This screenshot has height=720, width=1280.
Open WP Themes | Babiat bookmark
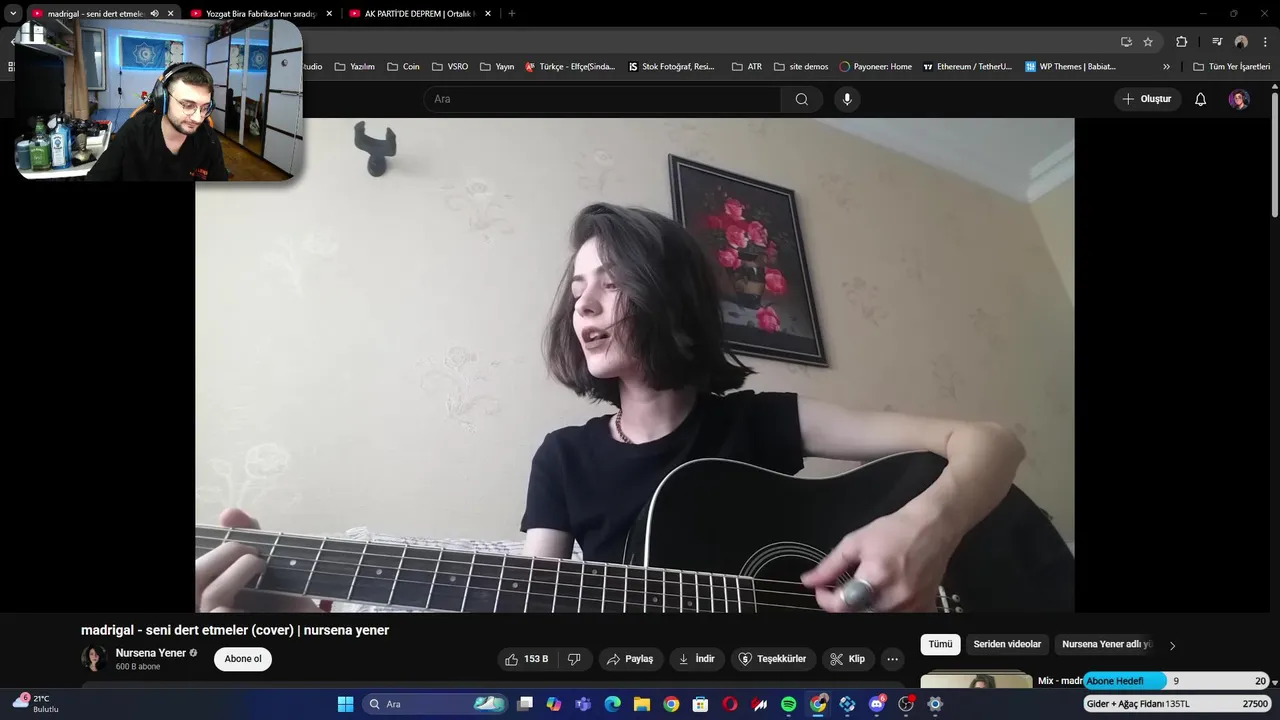pos(1070,67)
